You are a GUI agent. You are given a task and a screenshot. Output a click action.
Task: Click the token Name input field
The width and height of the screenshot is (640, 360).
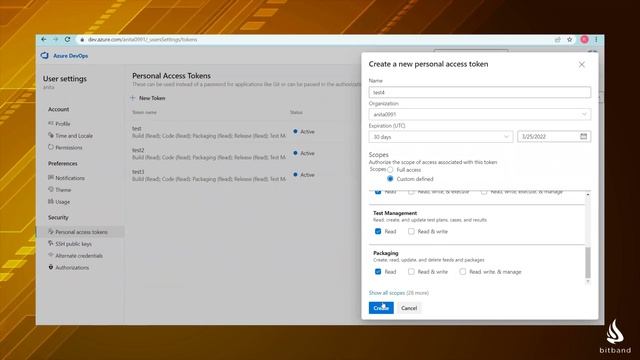pos(480,92)
